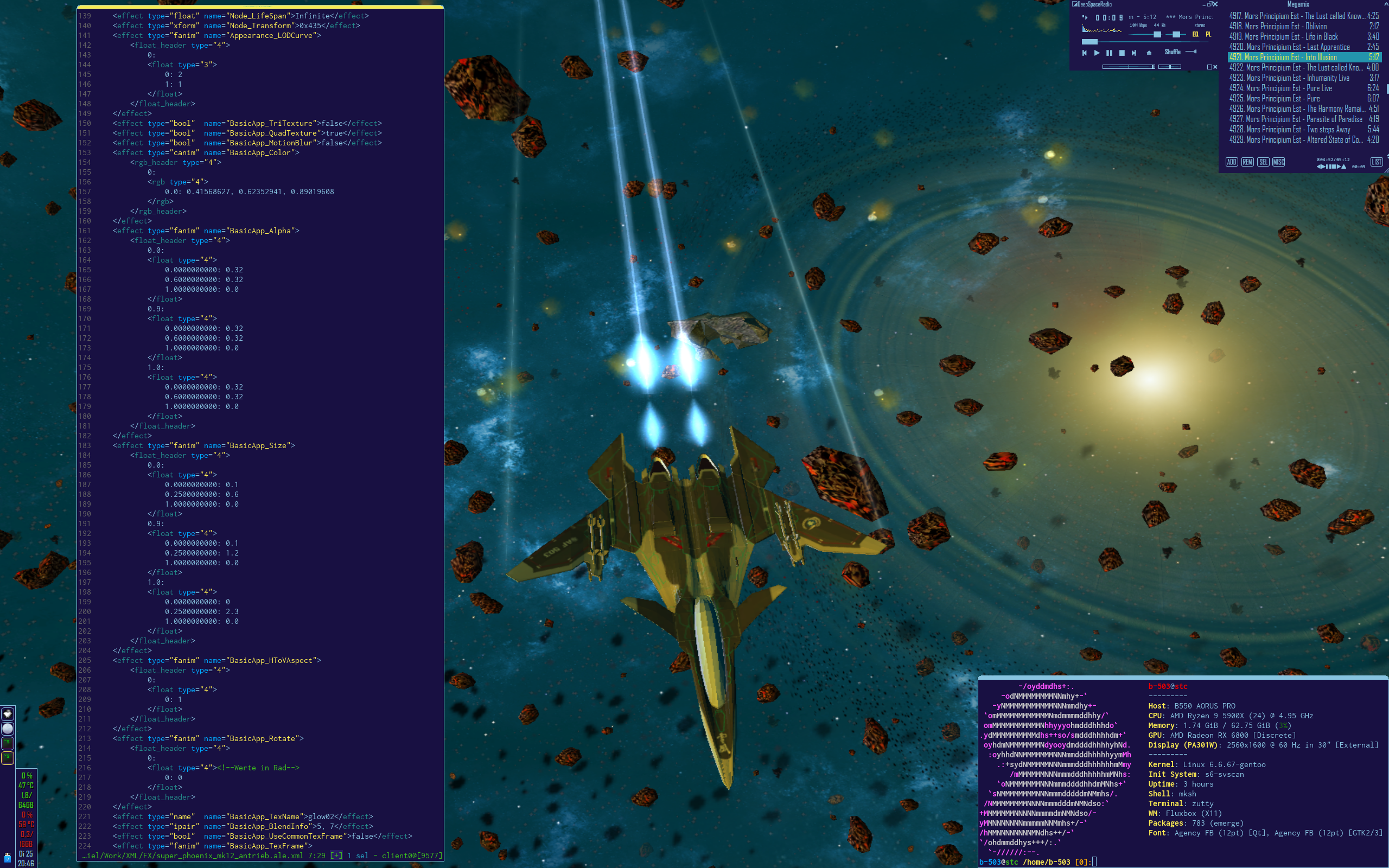Click the LIST button in playlist
This screenshot has height=868, width=1389.
[x=1377, y=162]
